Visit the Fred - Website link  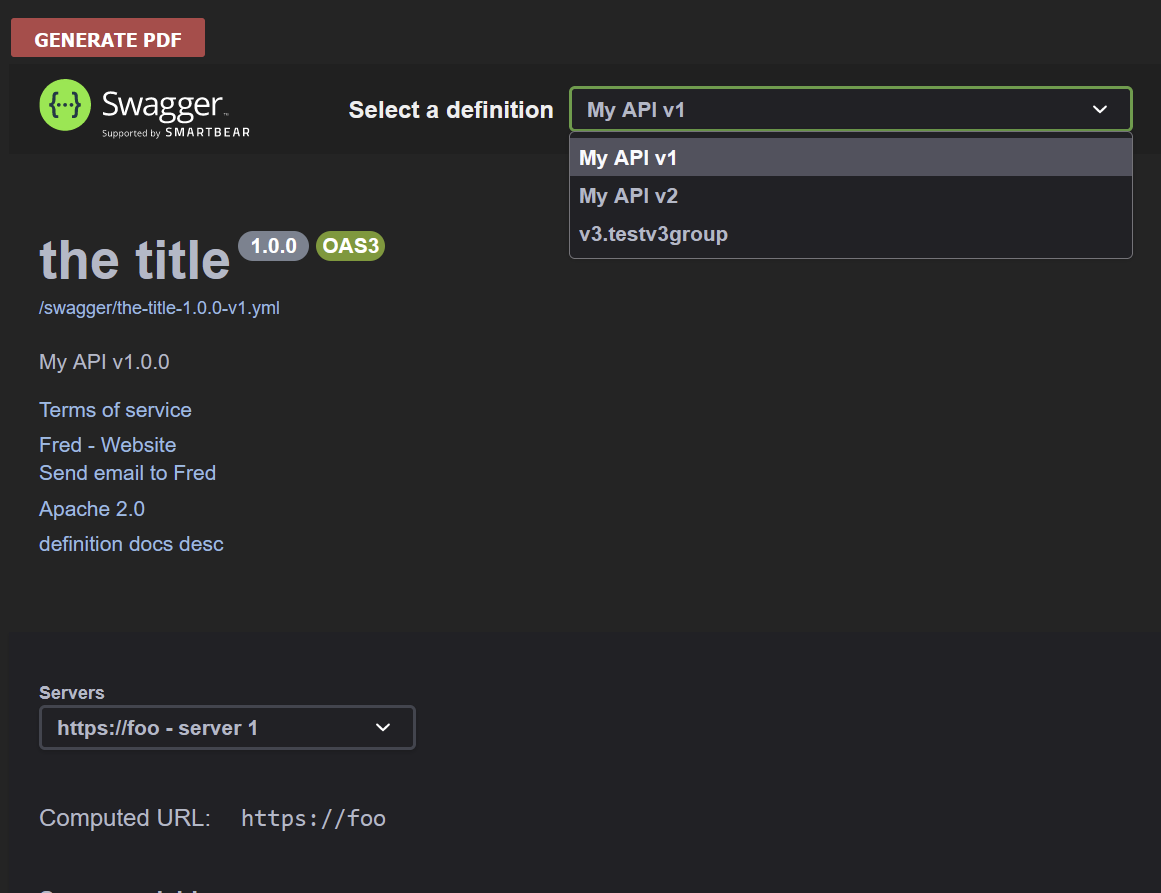[x=107, y=444]
